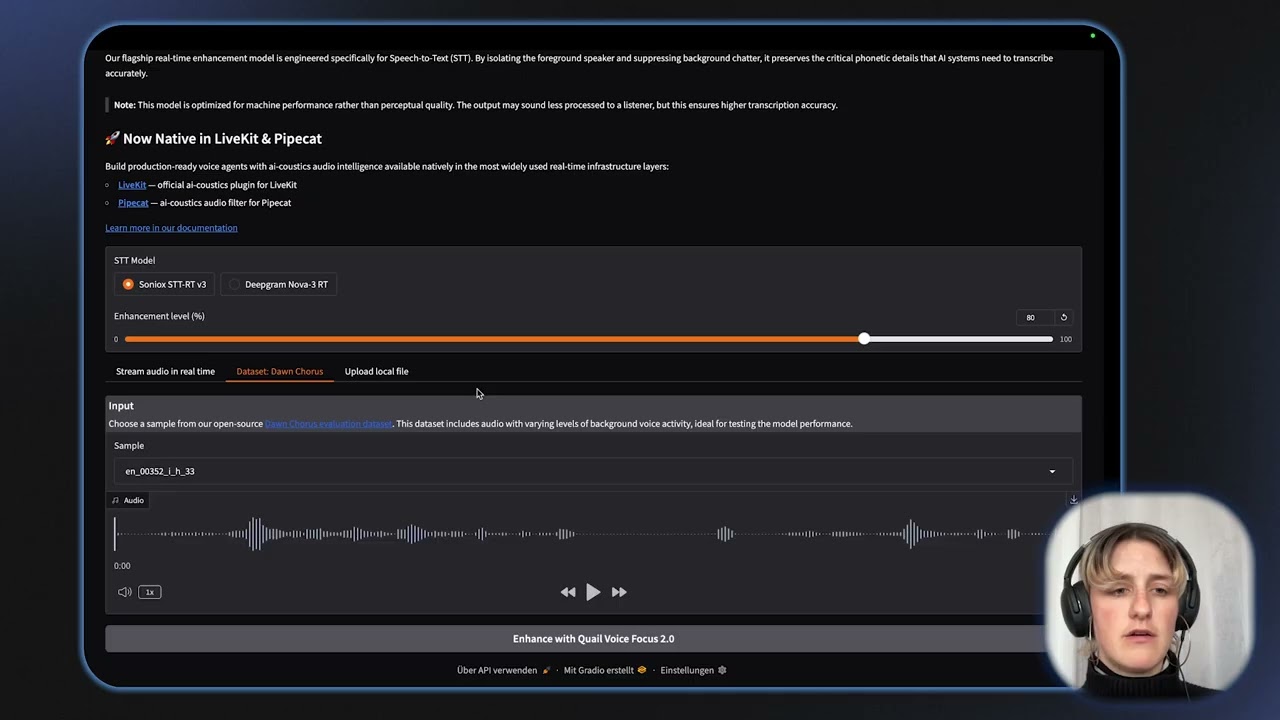1280x720 pixels.
Task: Click the 0:00 audio timestamp
Action: (122, 566)
